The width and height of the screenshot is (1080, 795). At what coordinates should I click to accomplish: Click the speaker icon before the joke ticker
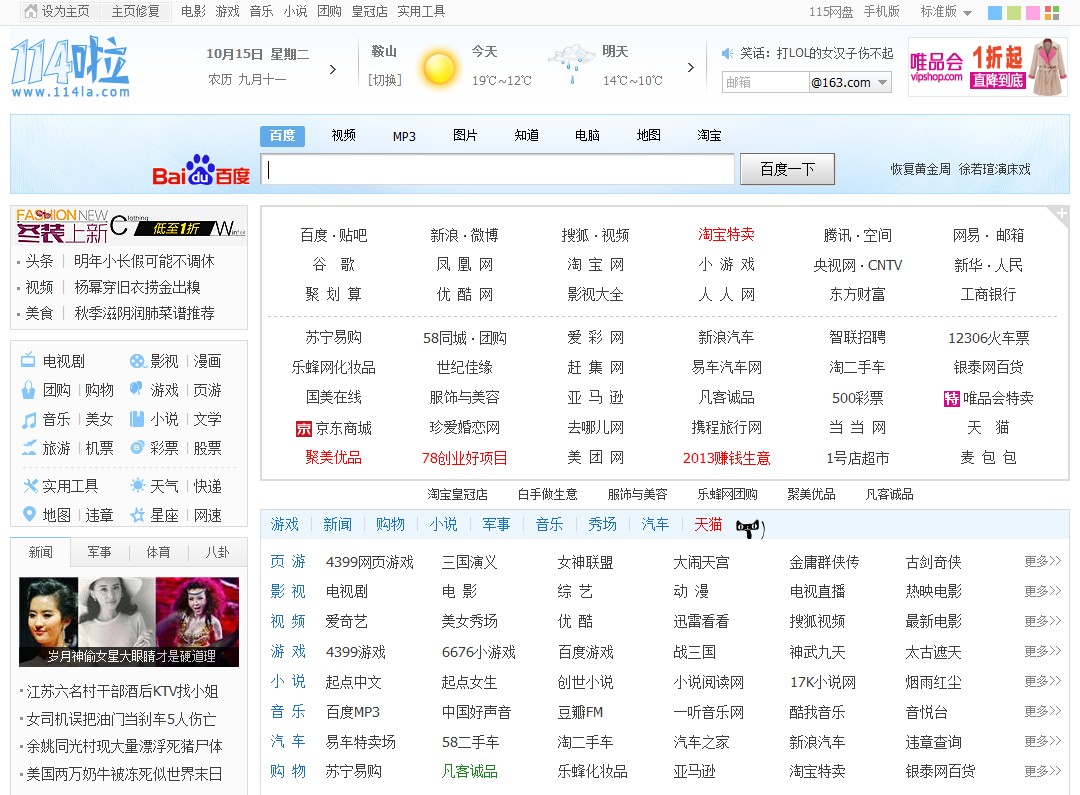coord(727,53)
